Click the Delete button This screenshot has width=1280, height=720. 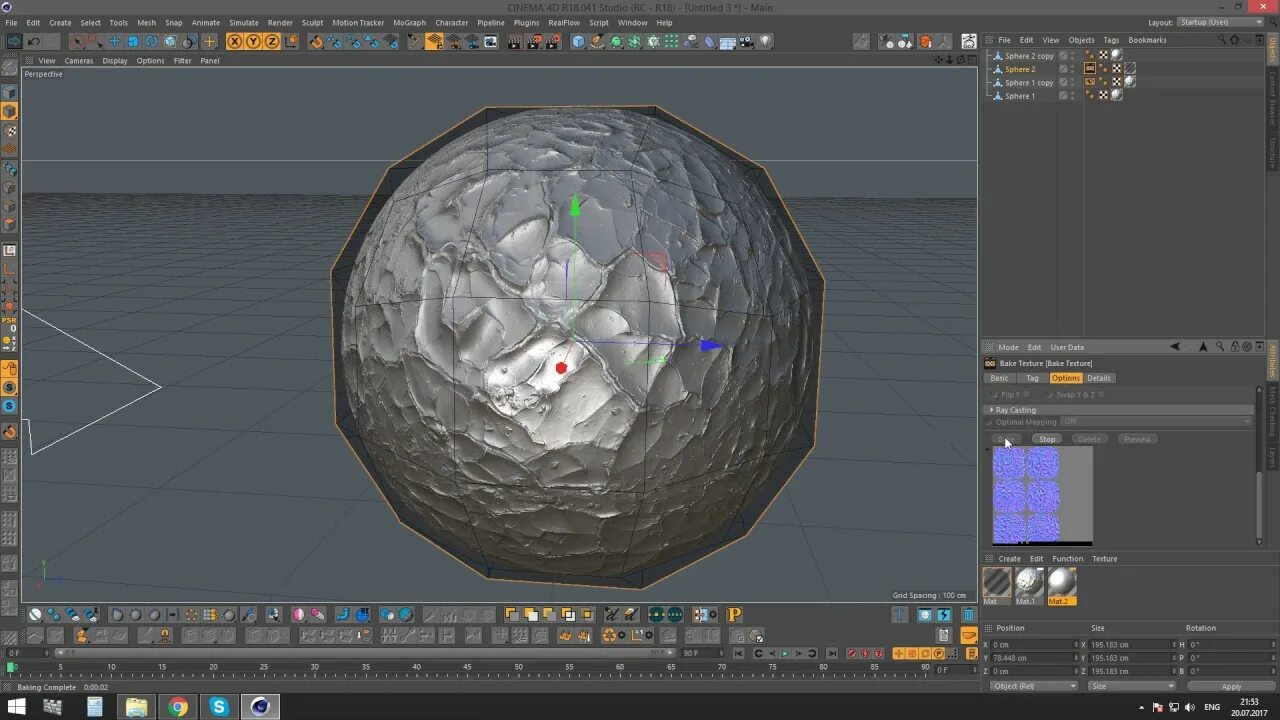pyautogui.click(x=1089, y=439)
